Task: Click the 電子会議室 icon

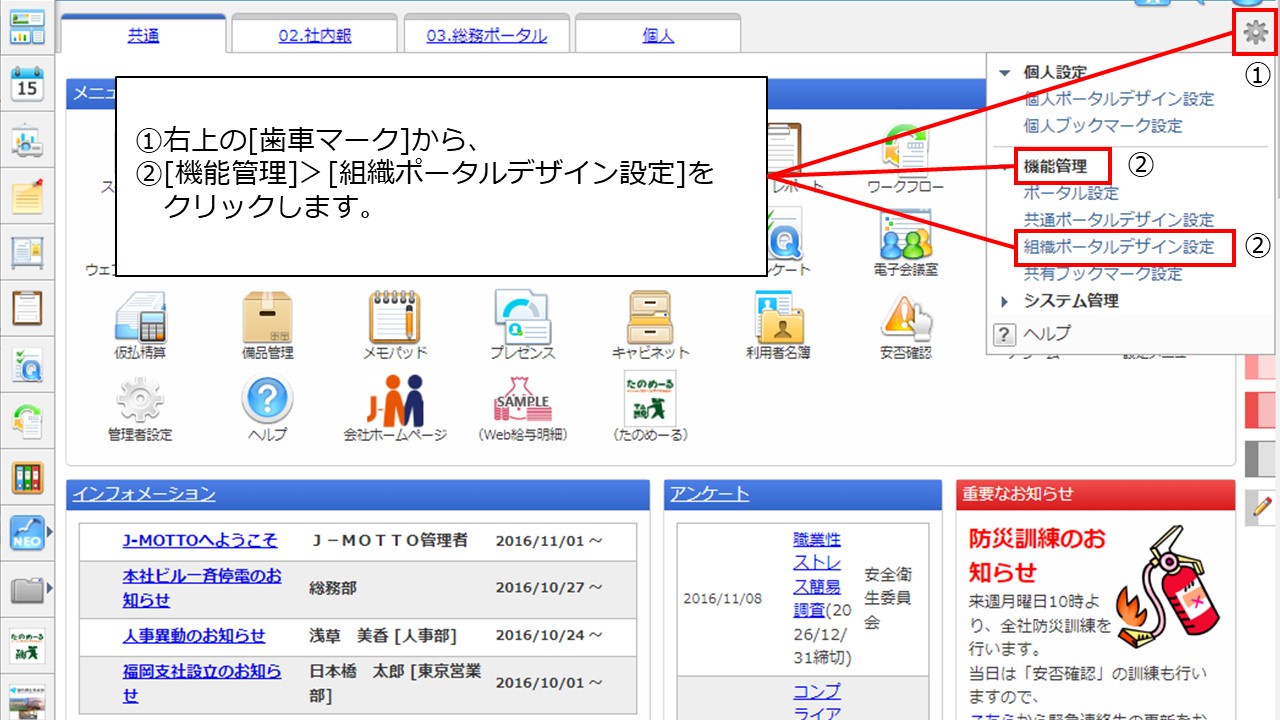Action: pyautogui.click(x=905, y=240)
